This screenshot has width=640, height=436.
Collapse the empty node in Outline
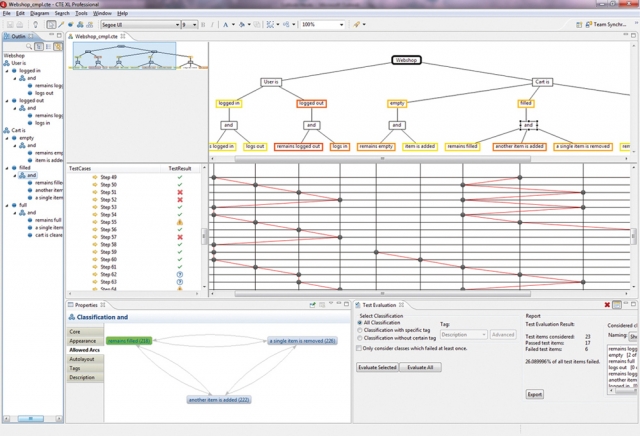(7, 138)
